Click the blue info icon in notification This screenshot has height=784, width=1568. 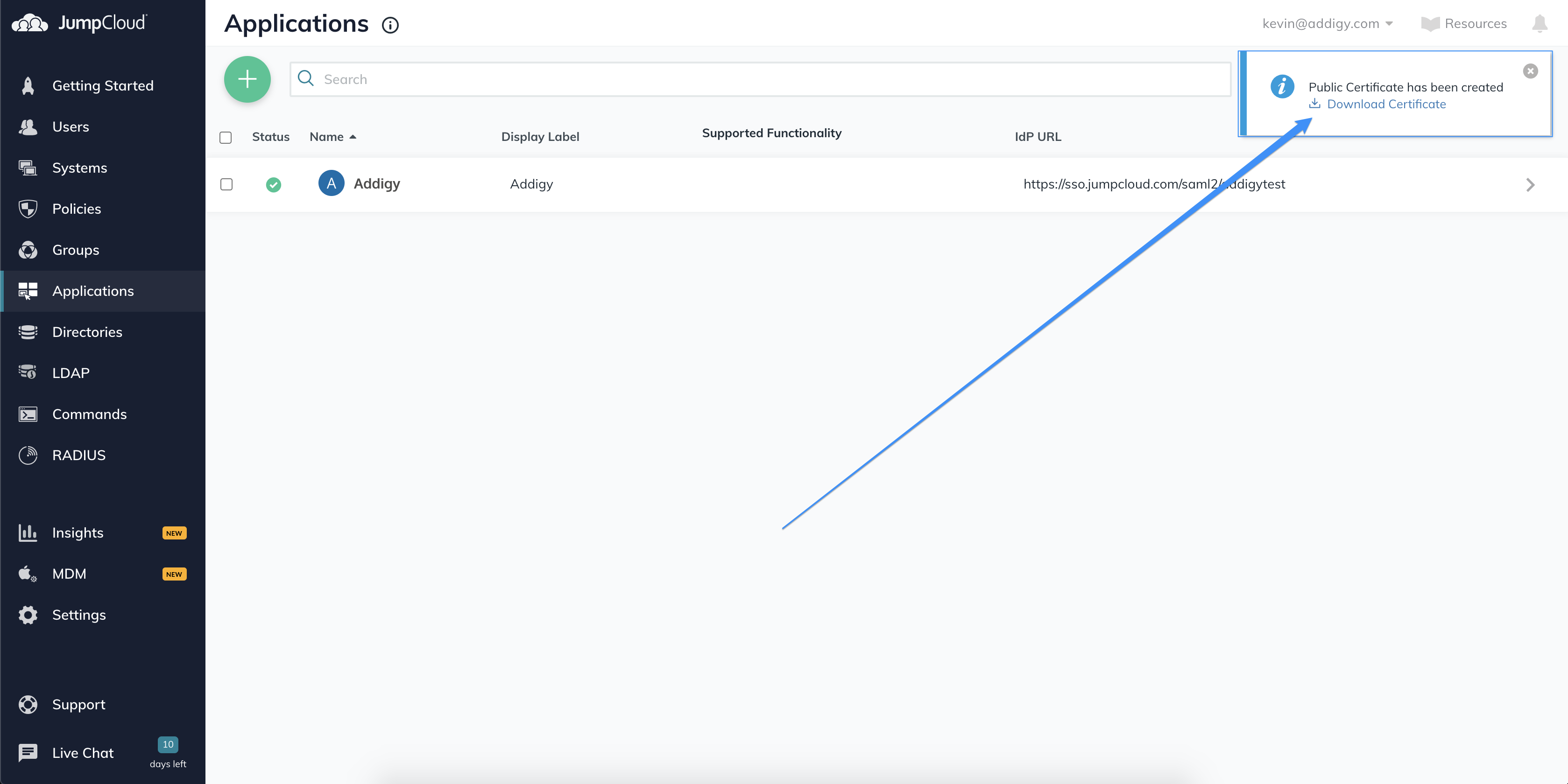[1282, 86]
